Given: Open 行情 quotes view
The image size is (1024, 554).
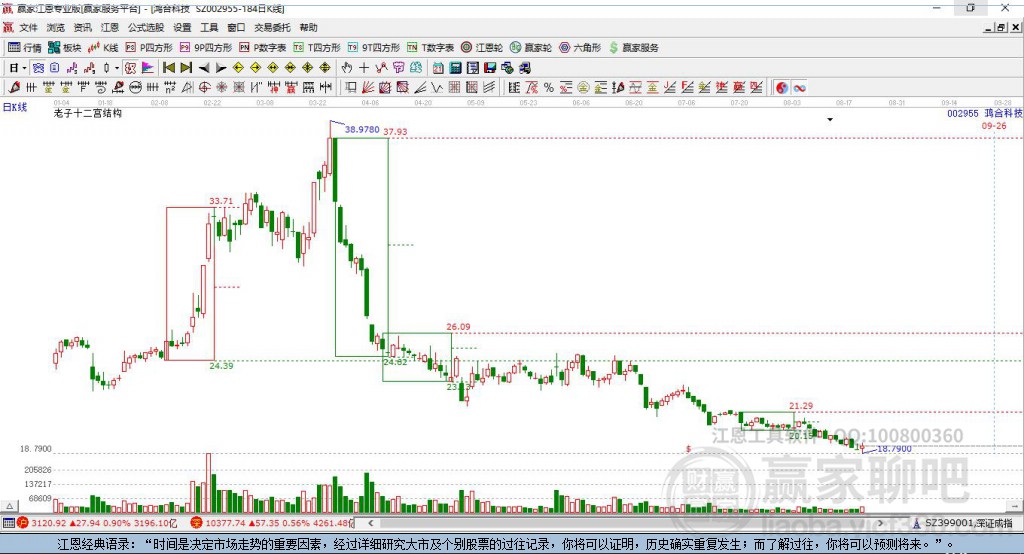Looking at the screenshot, I should click(x=24, y=48).
